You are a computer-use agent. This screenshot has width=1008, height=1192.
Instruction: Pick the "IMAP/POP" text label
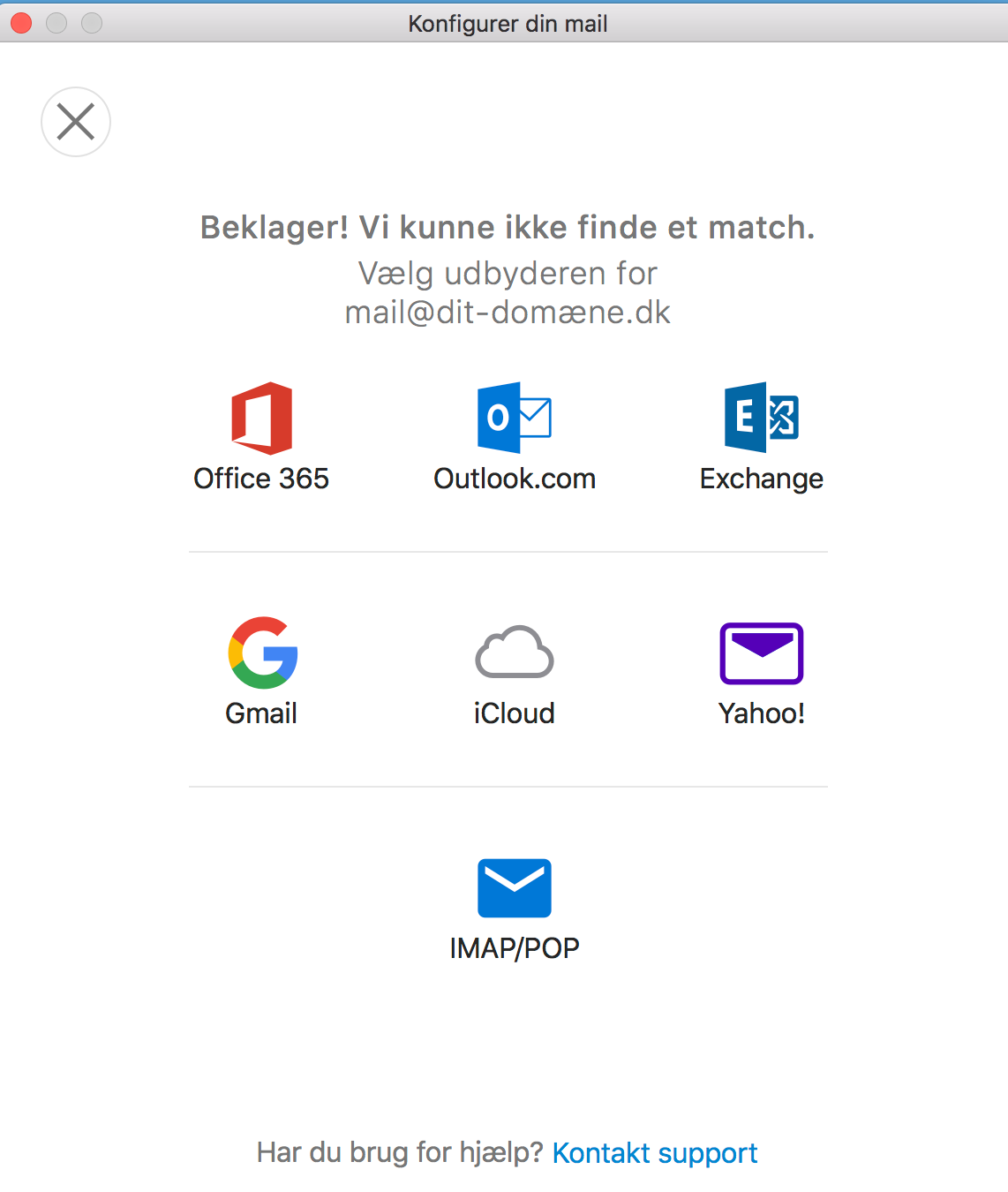click(x=515, y=948)
